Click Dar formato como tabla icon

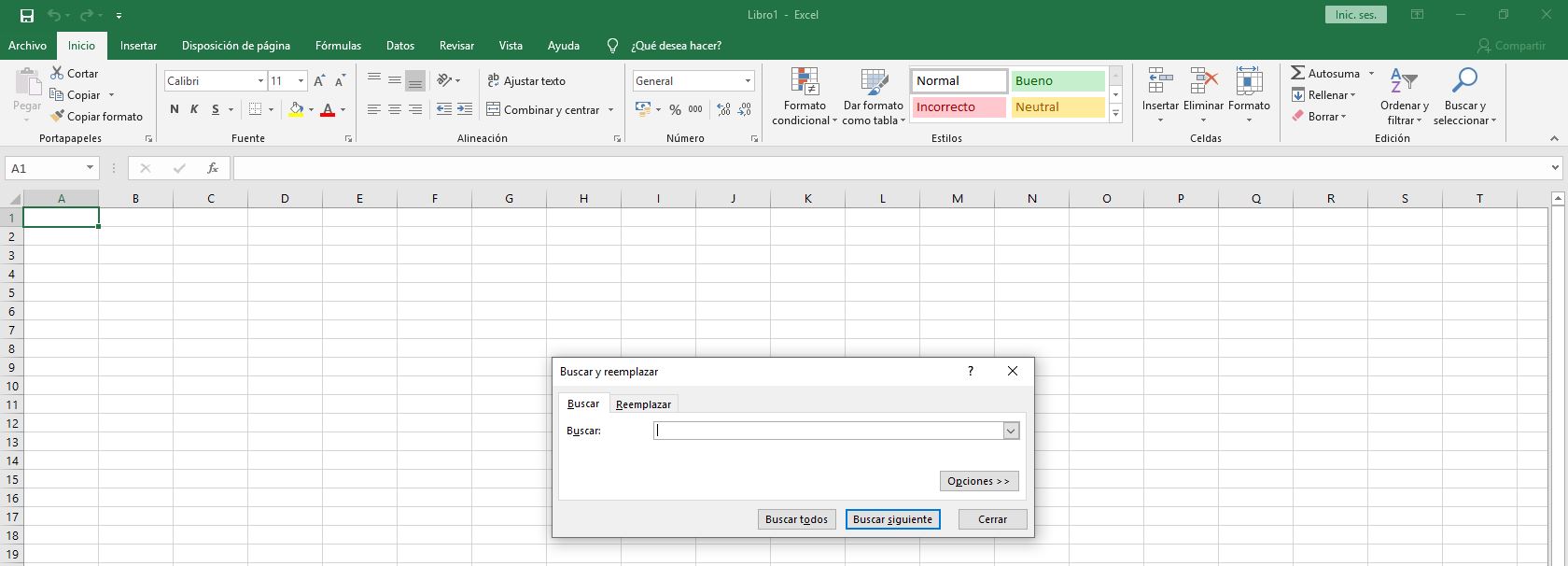874,82
